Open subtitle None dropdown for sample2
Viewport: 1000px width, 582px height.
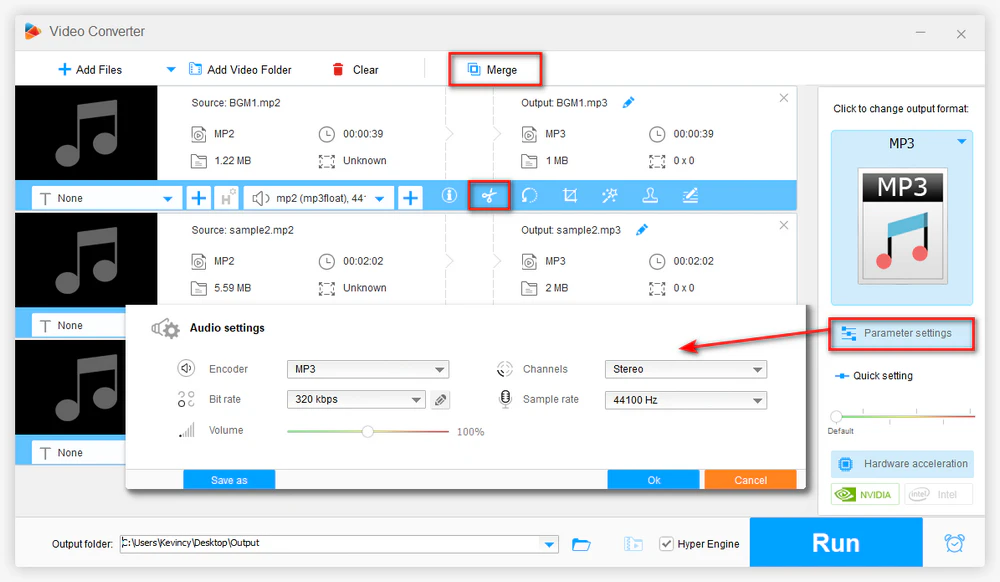tap(79, 325)
